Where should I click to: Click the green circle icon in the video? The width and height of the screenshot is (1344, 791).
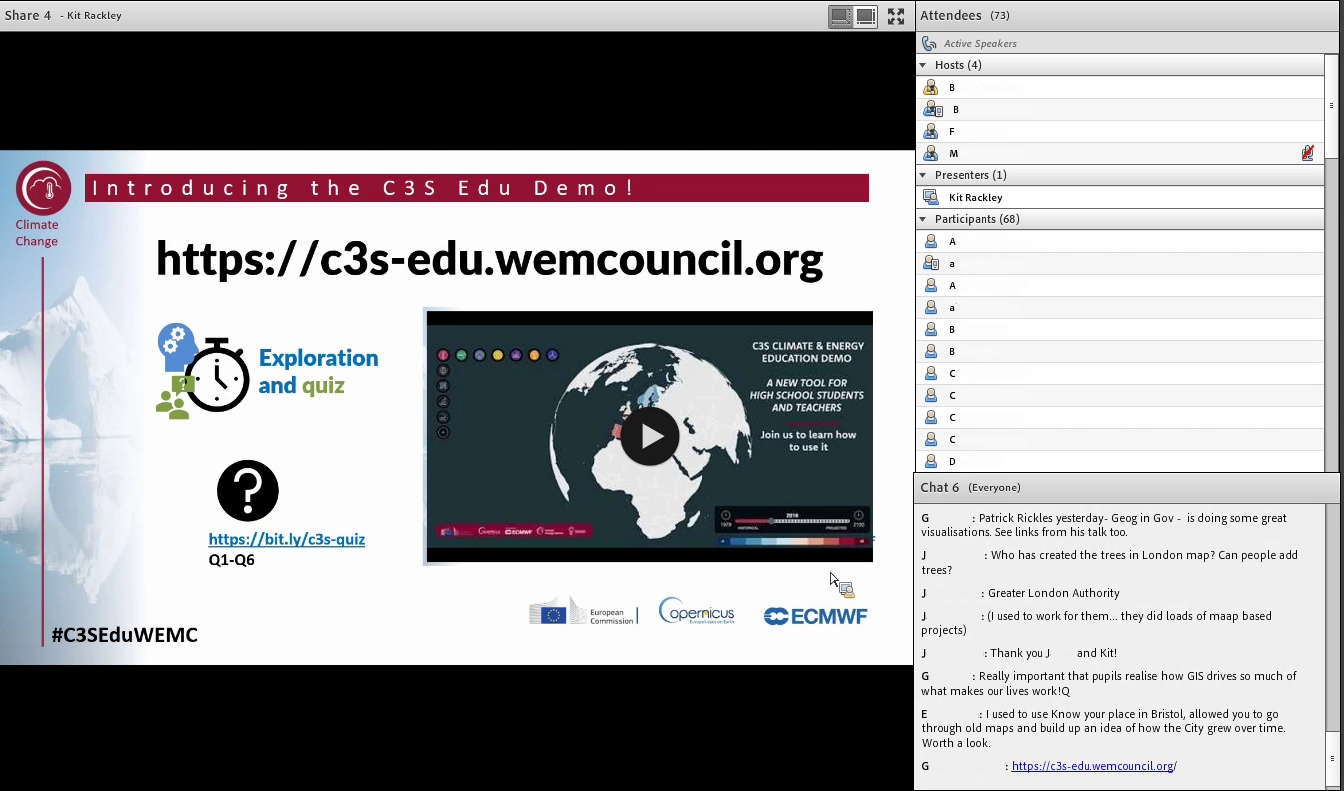[461, 355]
